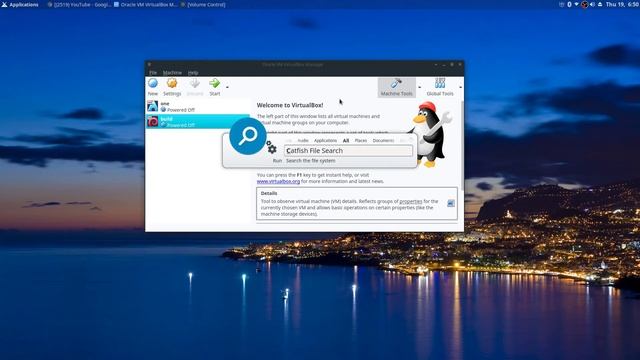Switch to the Oracle VM VirtualBox taskbar entry
640x360 pixels.
point(145,4)
